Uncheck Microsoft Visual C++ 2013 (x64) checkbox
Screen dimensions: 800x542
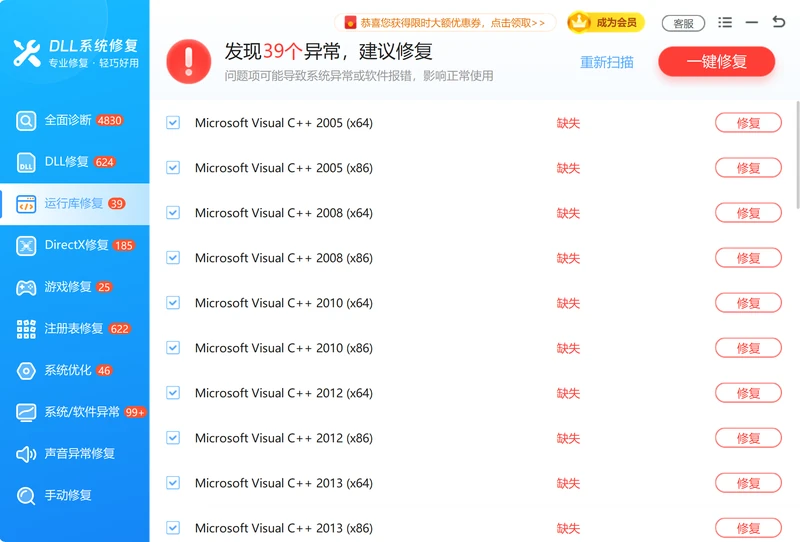tap(173, 482)
